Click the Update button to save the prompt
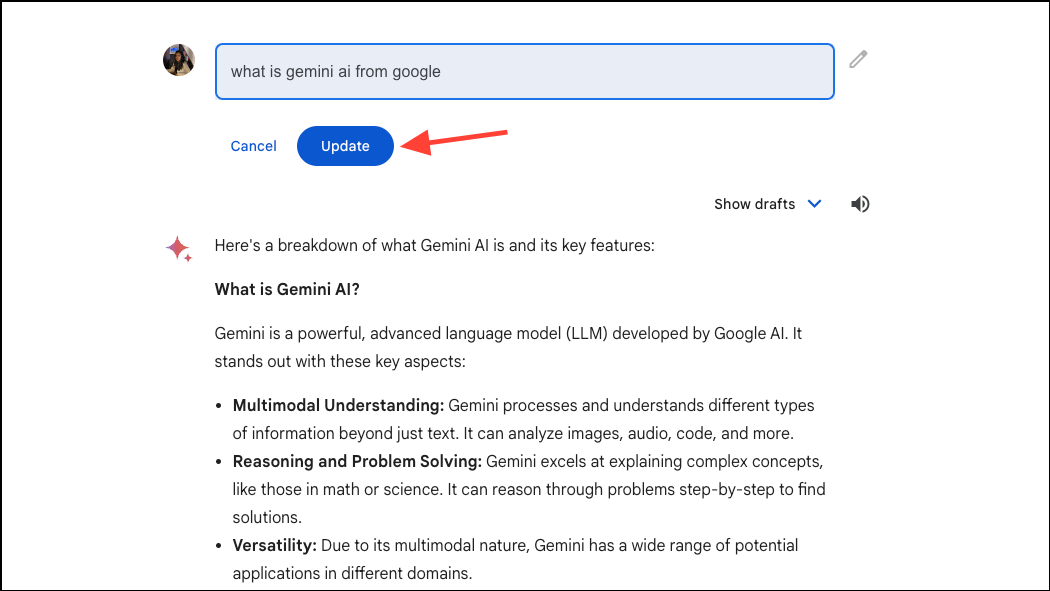The image size is (1050, 591). click(345, 146)
